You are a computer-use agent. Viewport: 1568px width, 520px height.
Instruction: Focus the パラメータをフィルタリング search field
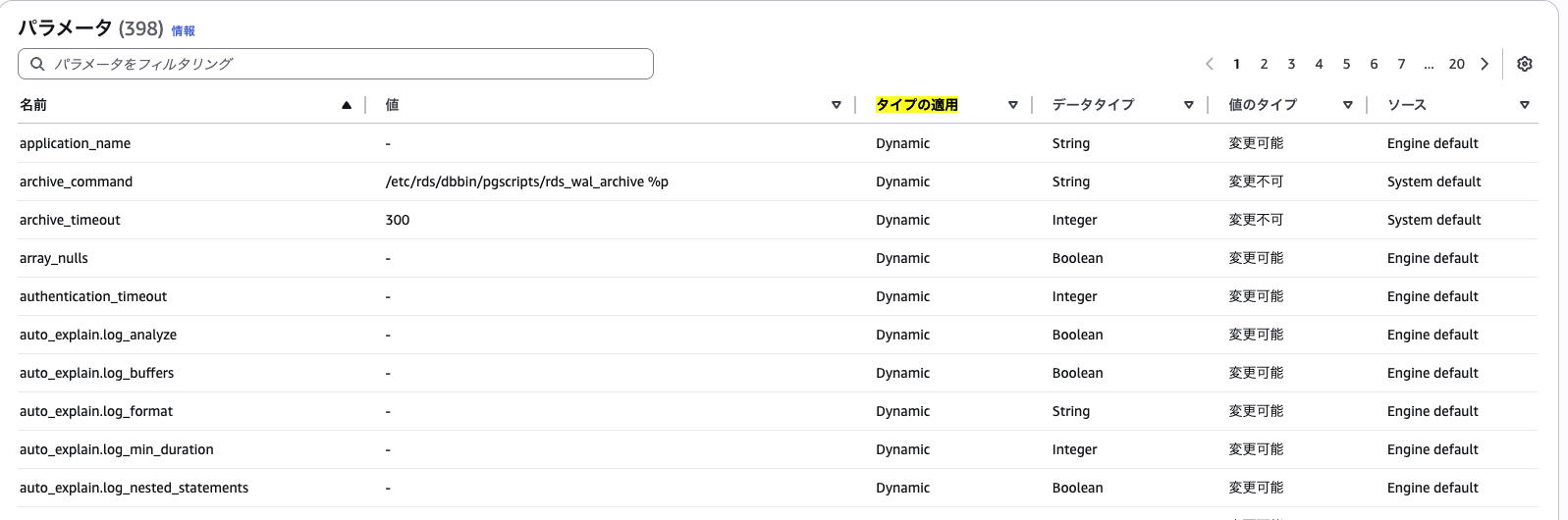pyautogui.click(x=336, y=64)
